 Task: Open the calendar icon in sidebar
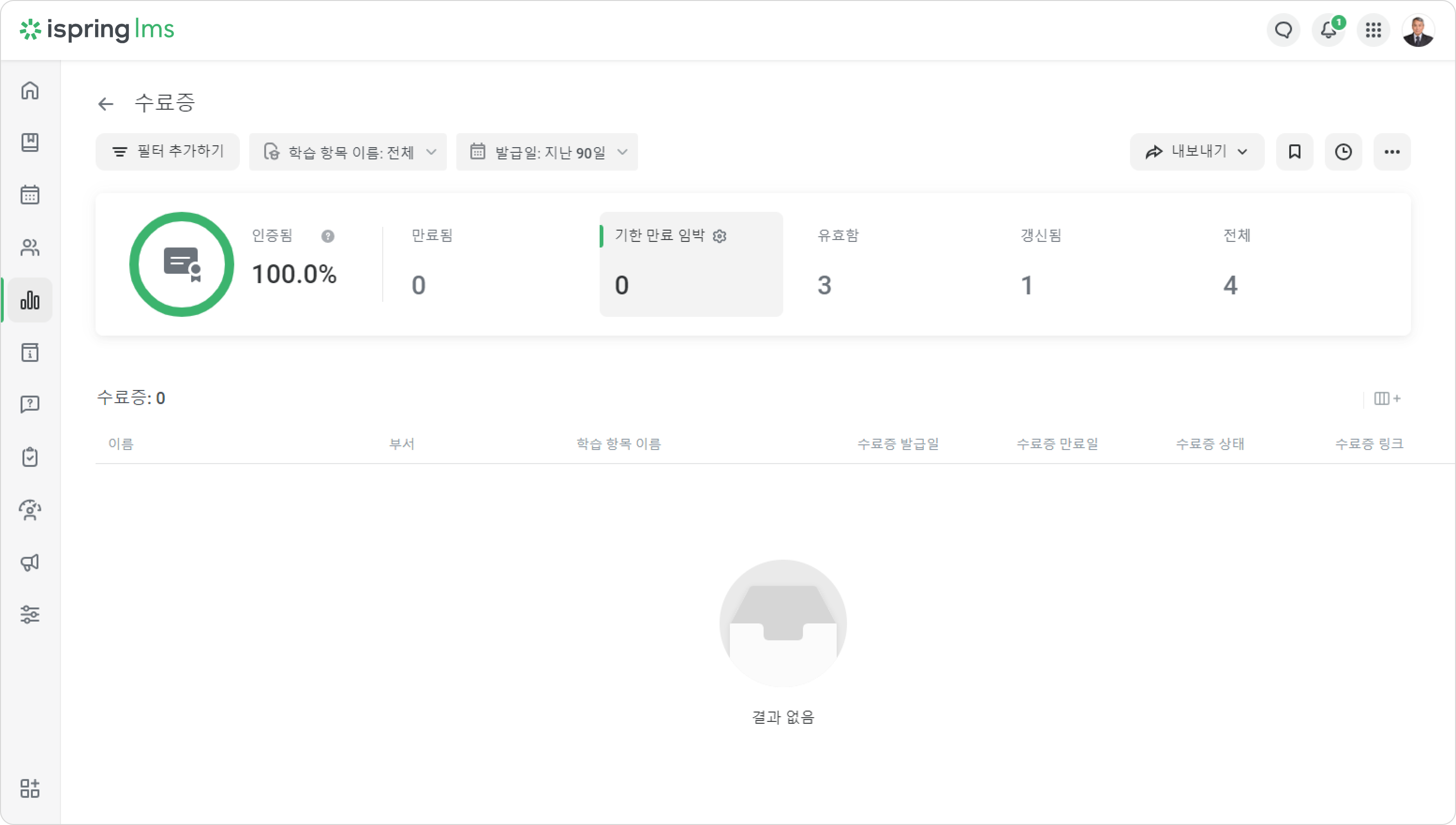pyautogui.click(x=30, y=195)
